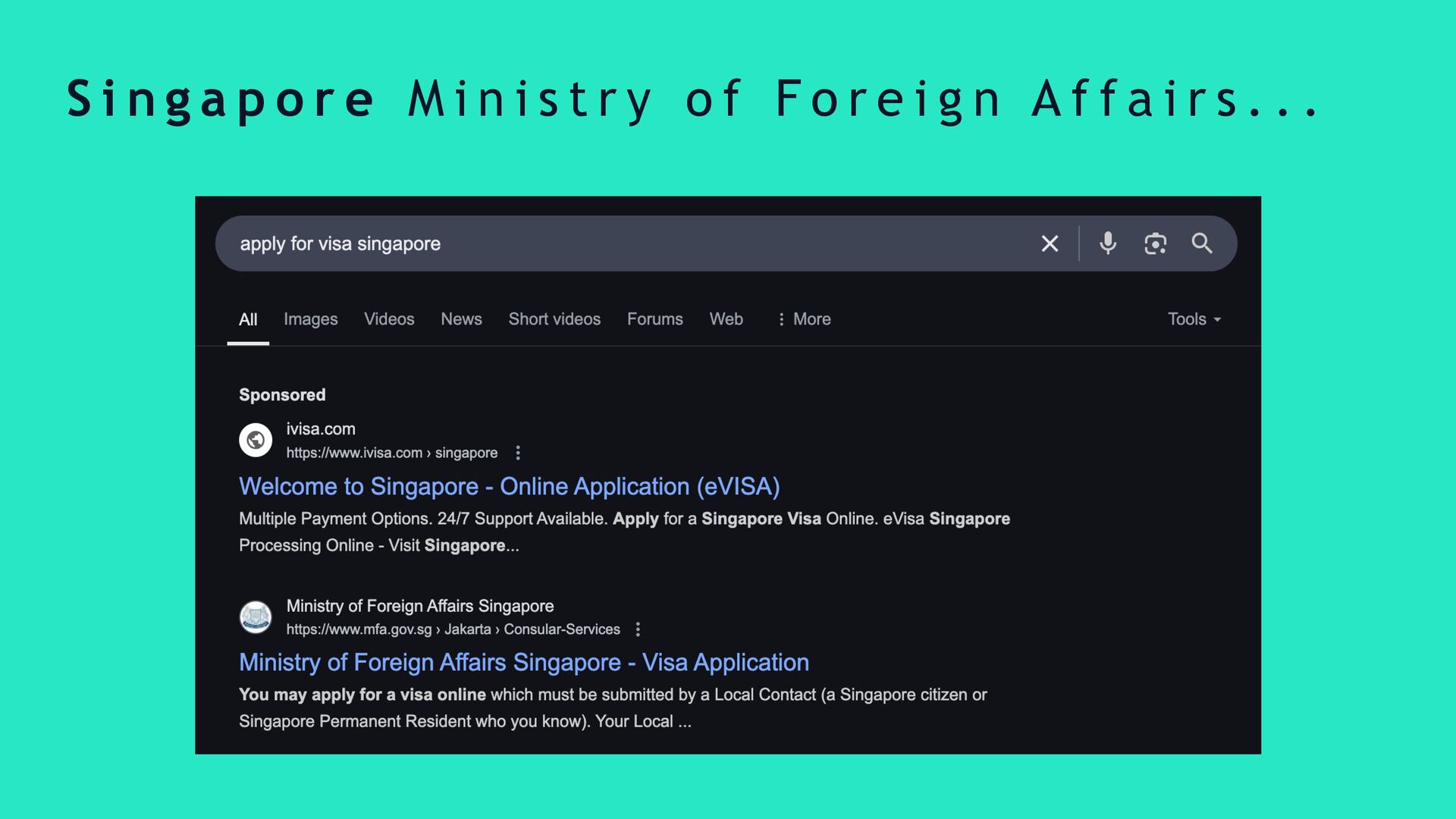The height and width of the screenshot is (819, 1456).
Task: Open Ministry of Foreign Affairs Visa Application link
Action: click(523, 662)
